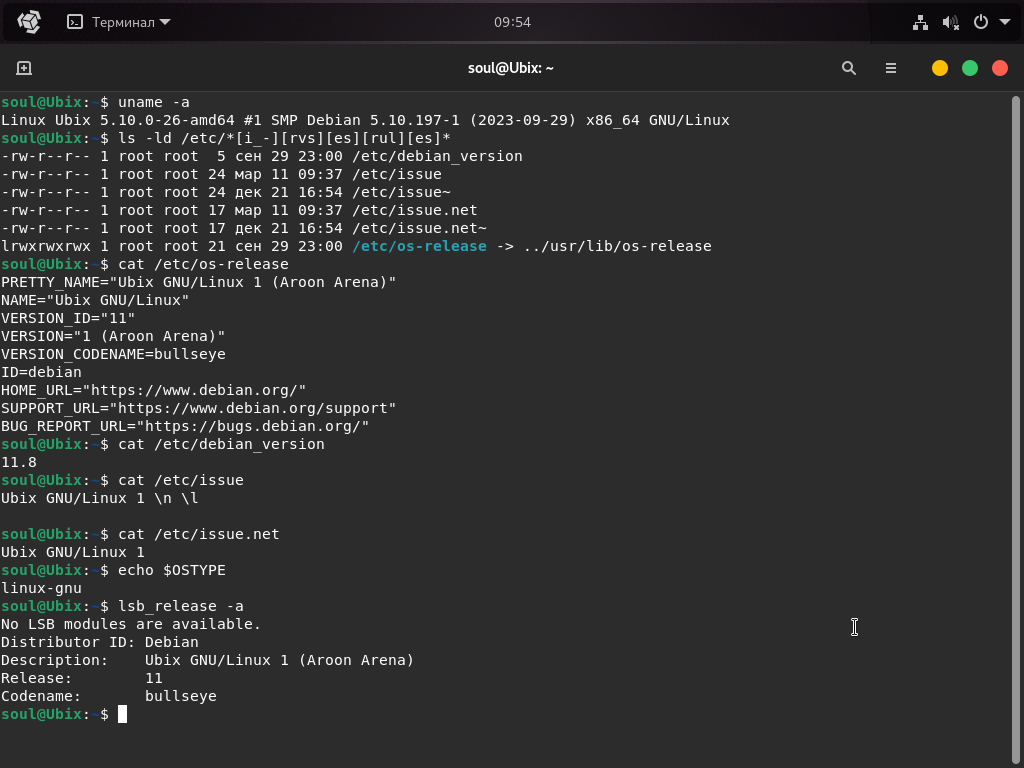
Task: Click the /etc/debian_version listing row
Action: (262, 157)
